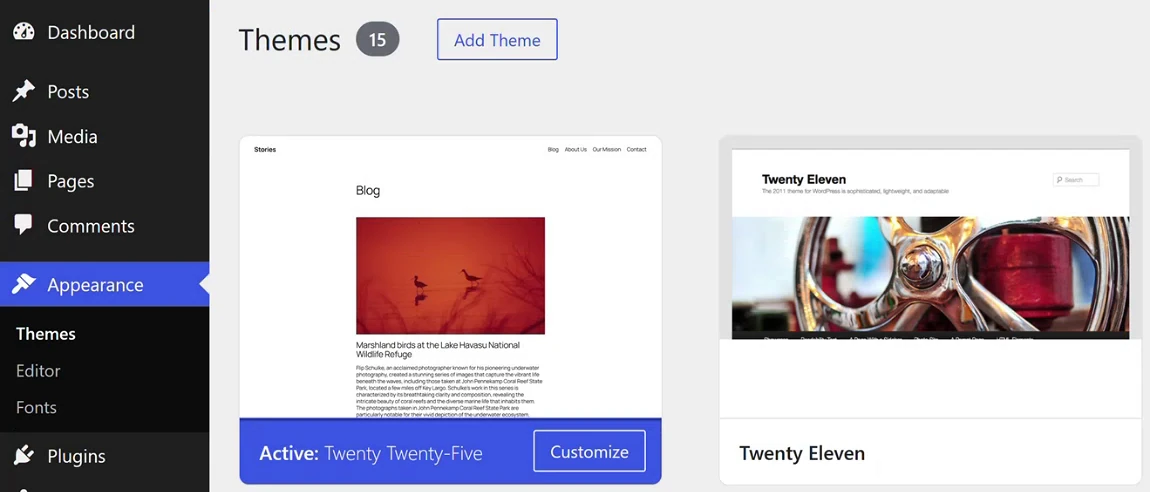This screenshot has height=492, width=1150.
Task: Open the Pages menu item
Action: [104, 181]
